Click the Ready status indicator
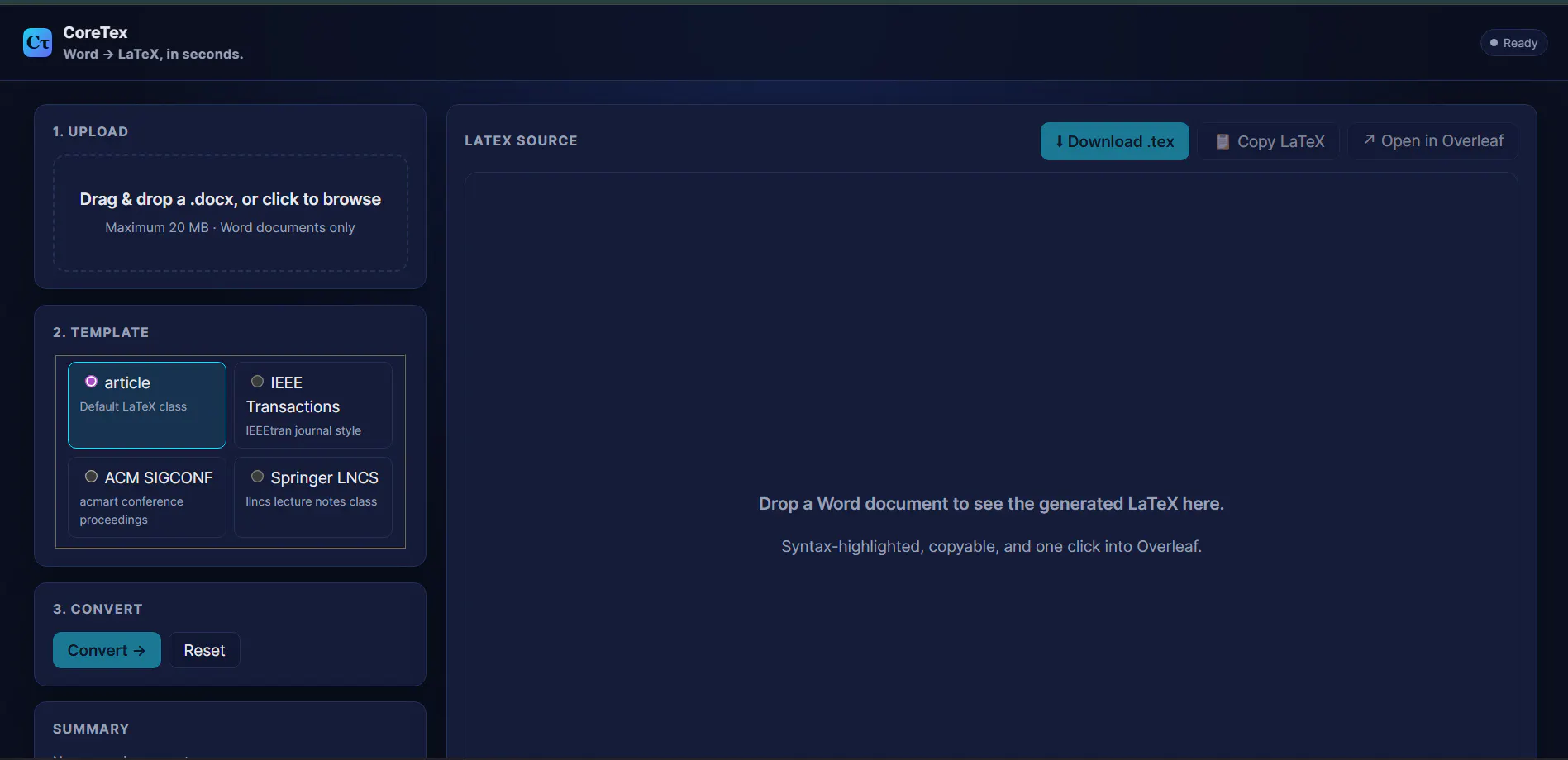 (x=1513, y=43)
